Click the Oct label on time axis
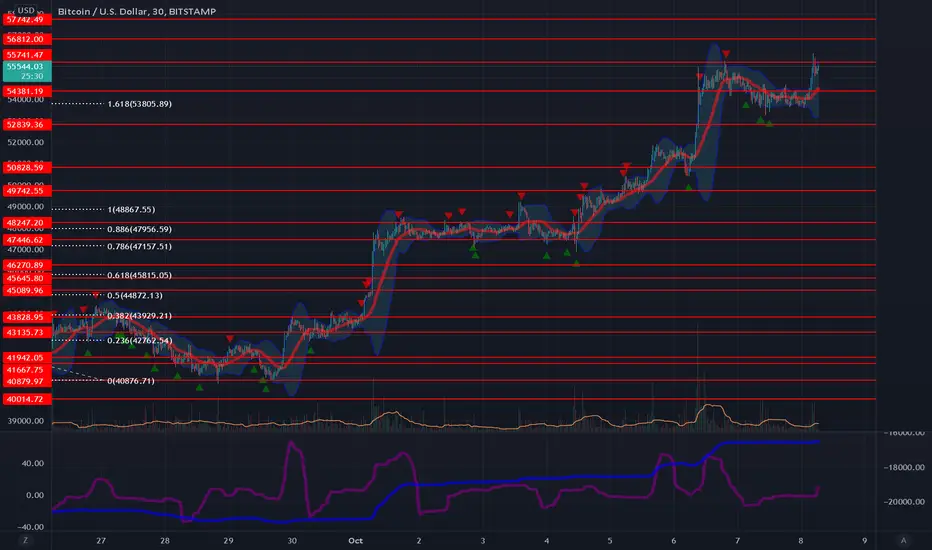Screen dimensions: 932x550 click(355, 540)
